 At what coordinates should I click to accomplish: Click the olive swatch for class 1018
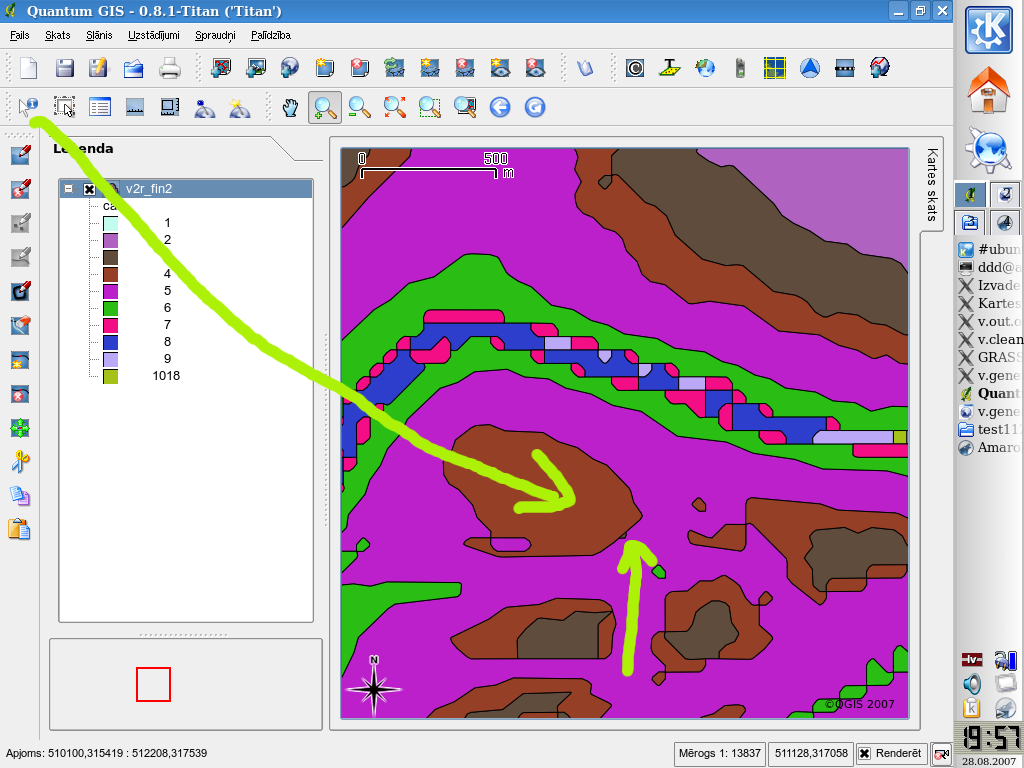tap(110, 376)
